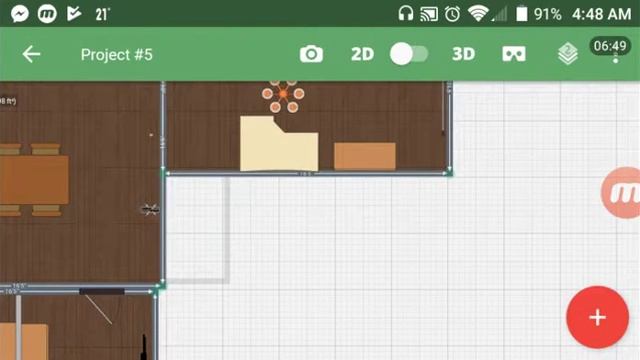Viewport: 640px width, 360px height.
Task: Open the checkmark task notification icon
Action: (74, 14)
